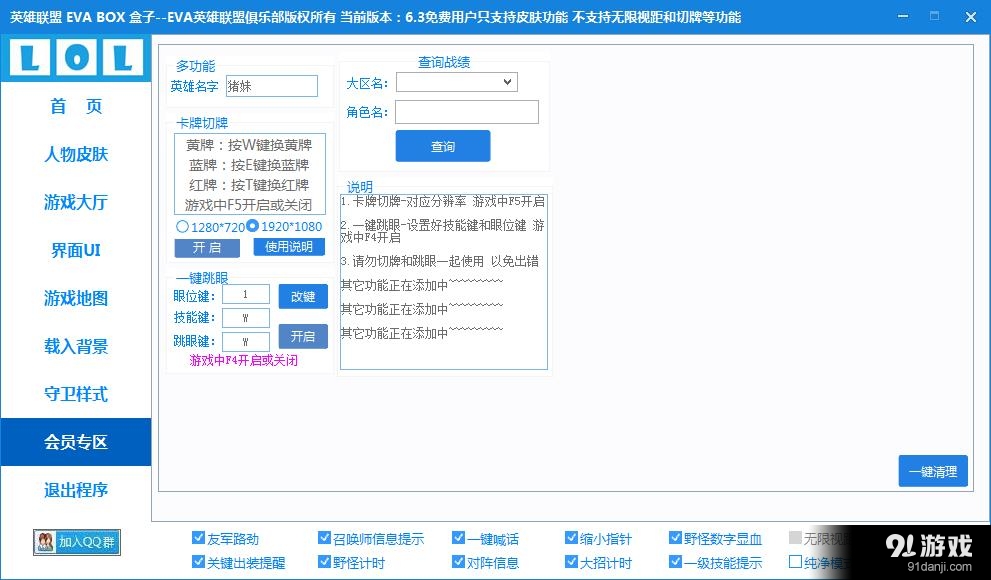Click into the 跳眼键 field
The height and width of the screenshot is (580, 991).
point(246,342)
